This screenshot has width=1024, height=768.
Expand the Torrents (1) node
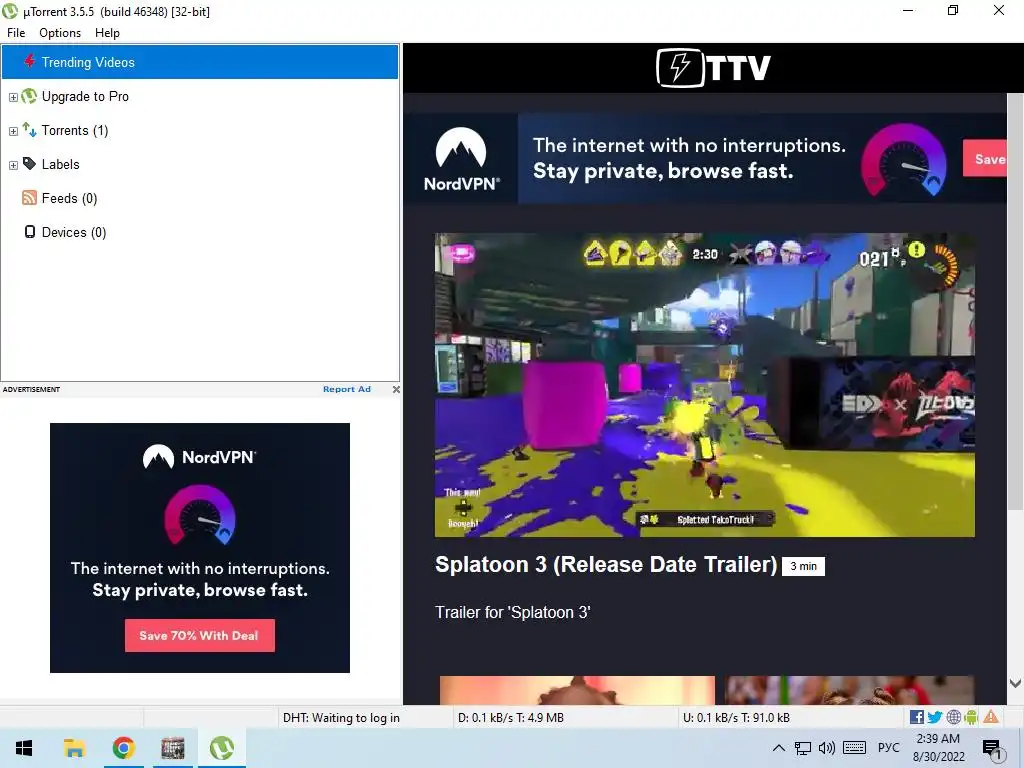point(13,131)
